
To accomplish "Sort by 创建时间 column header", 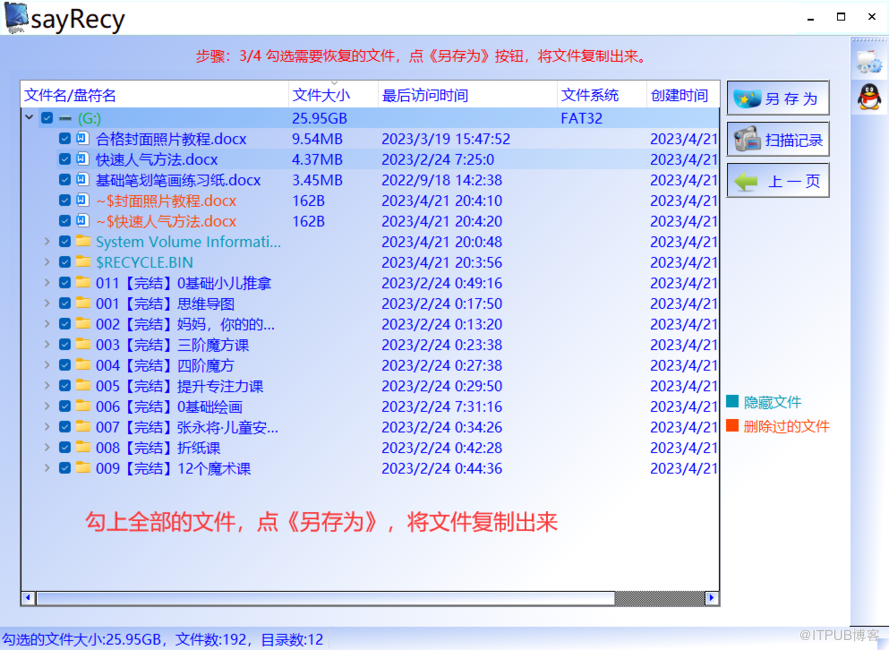I will point(683,95).
